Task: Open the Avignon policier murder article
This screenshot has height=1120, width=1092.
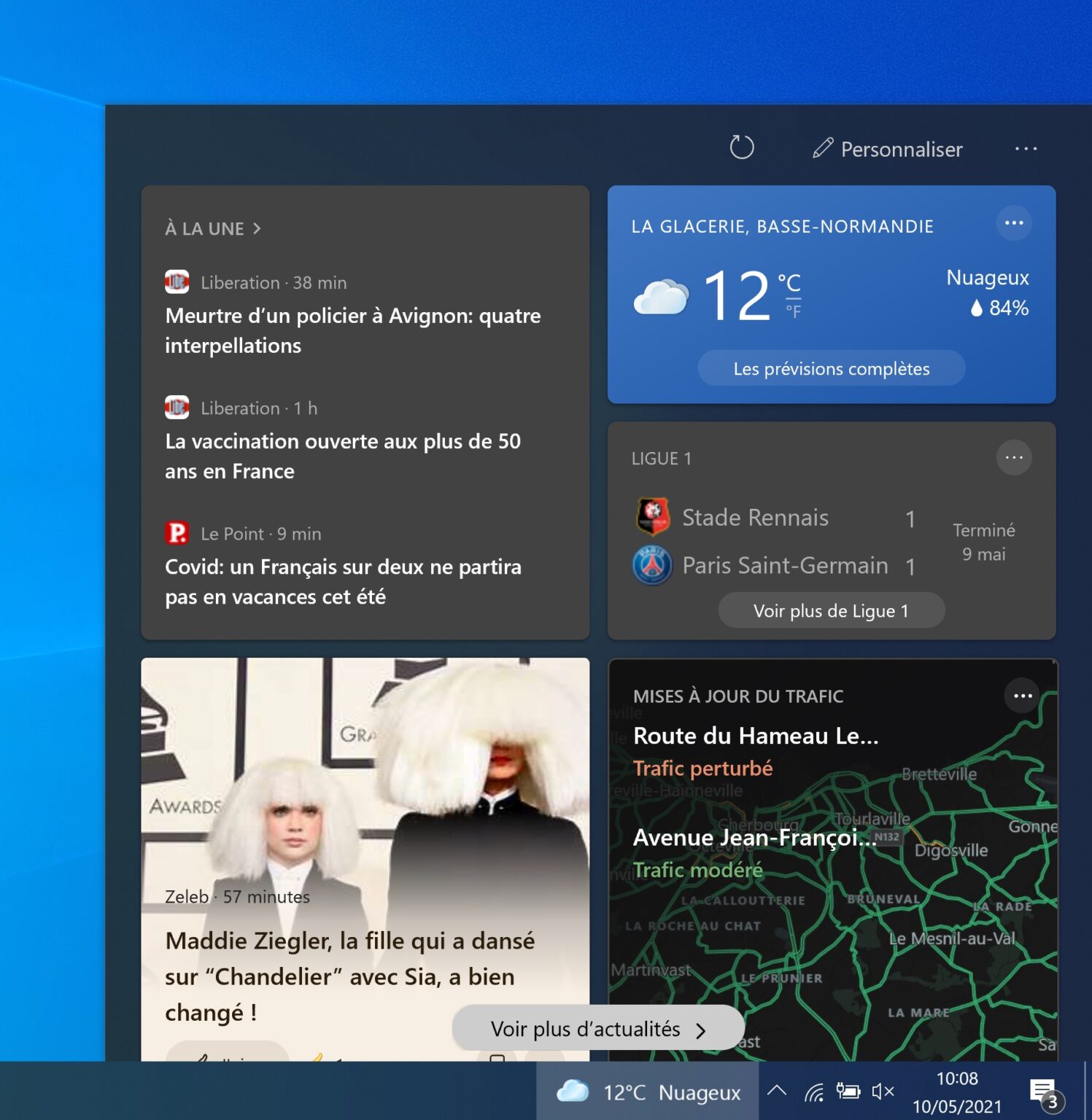Action: click(x=353, y=330)
